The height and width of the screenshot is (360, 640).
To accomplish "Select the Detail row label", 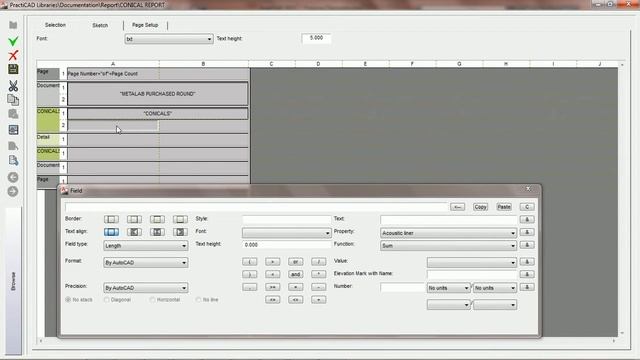I will pos(48,139).
